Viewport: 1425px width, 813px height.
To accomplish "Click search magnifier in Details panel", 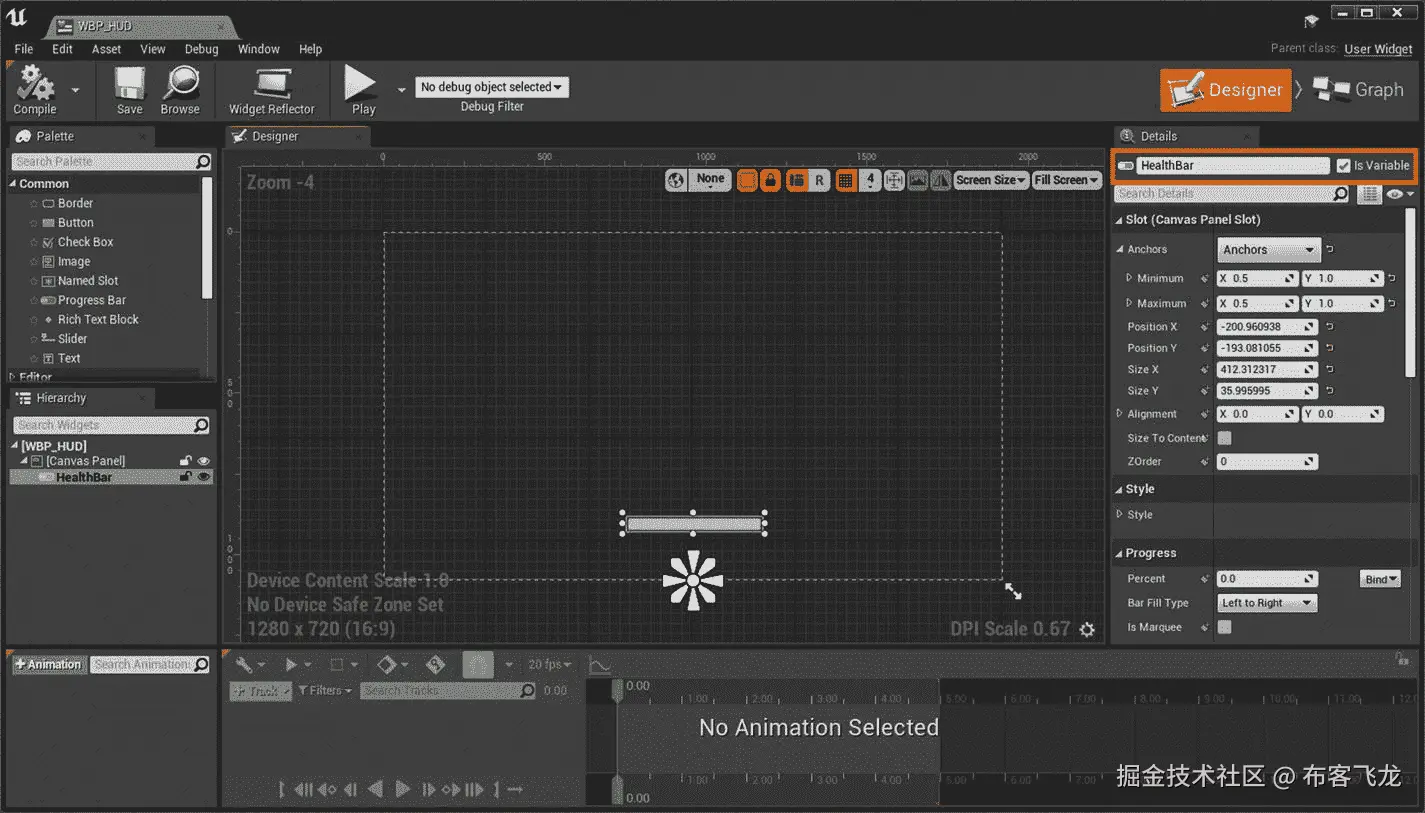I will click(x=1341, y=194).
